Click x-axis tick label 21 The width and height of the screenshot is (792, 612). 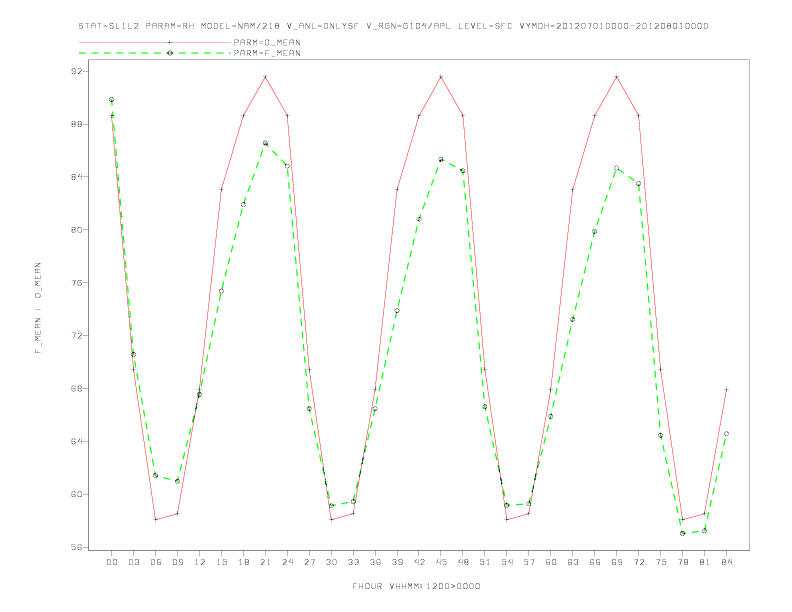pos(265,562)
